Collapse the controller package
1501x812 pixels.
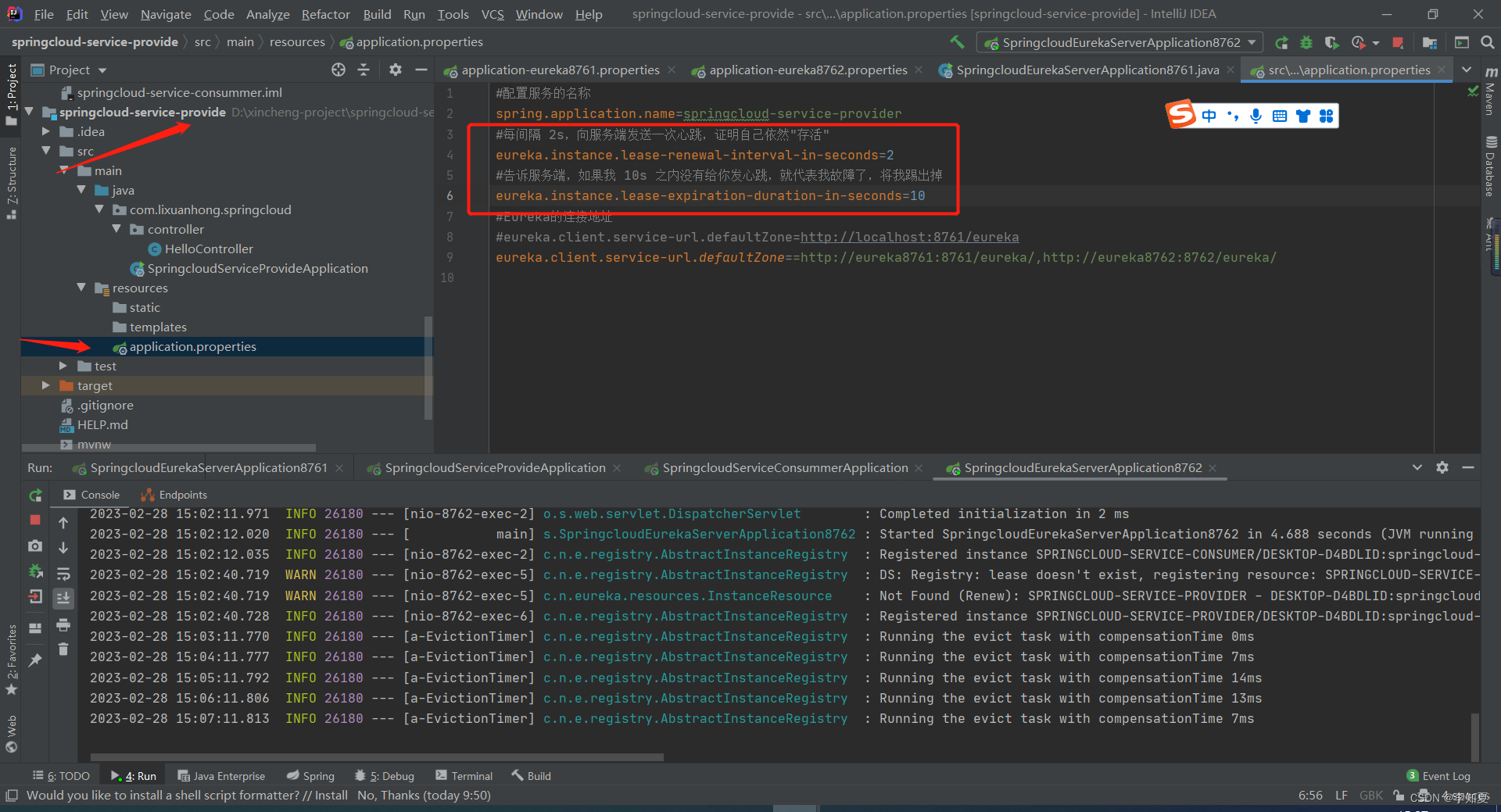116,229
